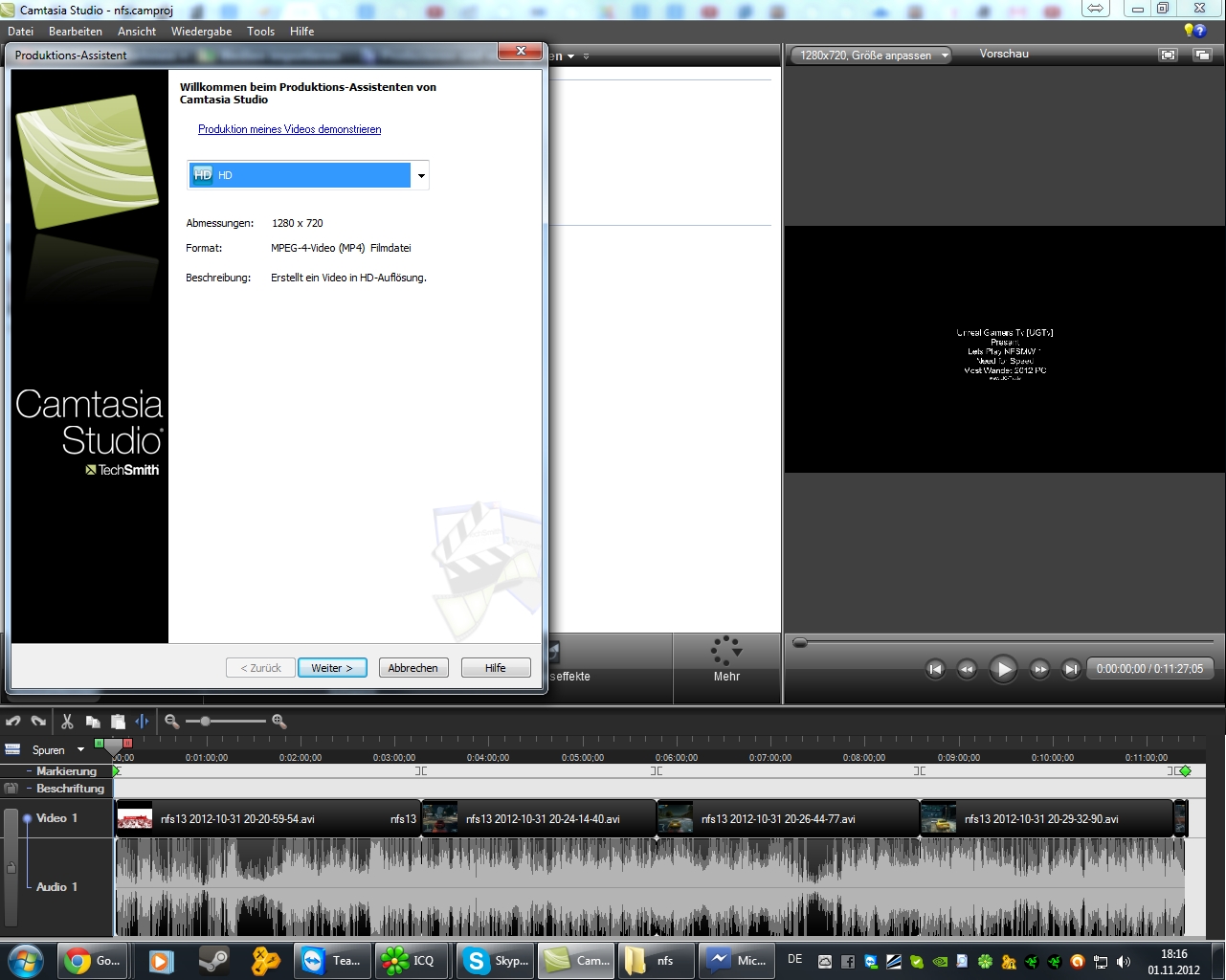Open the nfs folder taskbar button

coord(655,961)
